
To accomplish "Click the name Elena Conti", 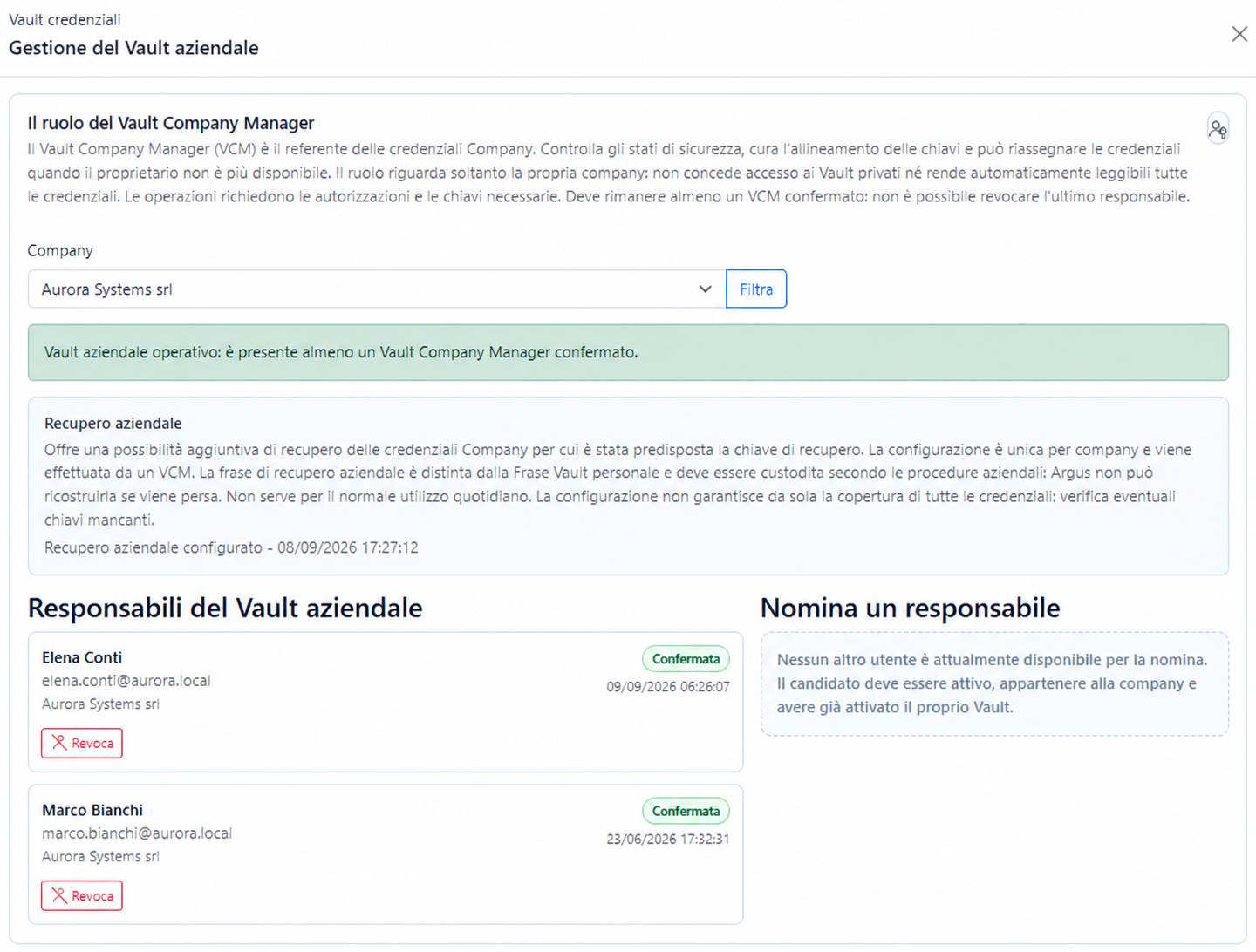I will click(82, 657).
